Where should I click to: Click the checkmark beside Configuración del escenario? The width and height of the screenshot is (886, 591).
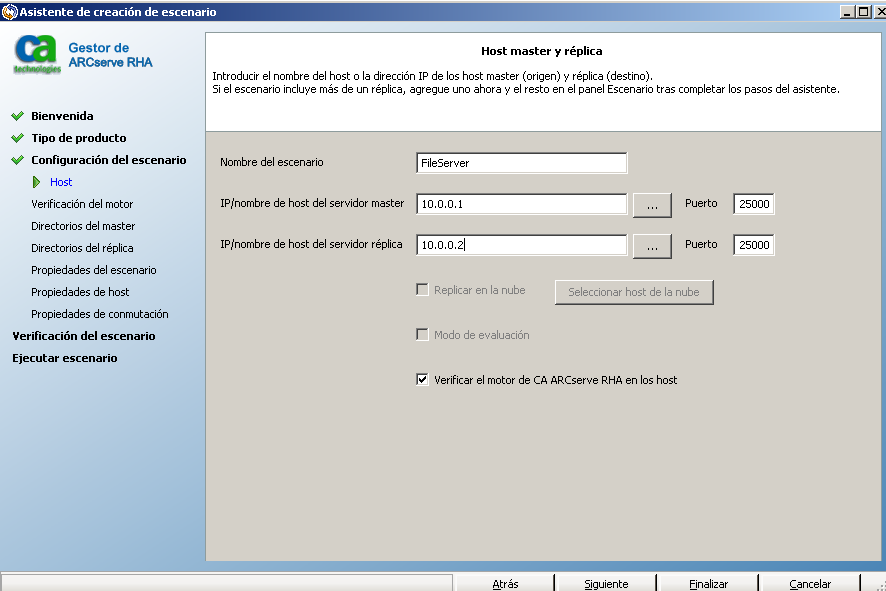point(18,160)
